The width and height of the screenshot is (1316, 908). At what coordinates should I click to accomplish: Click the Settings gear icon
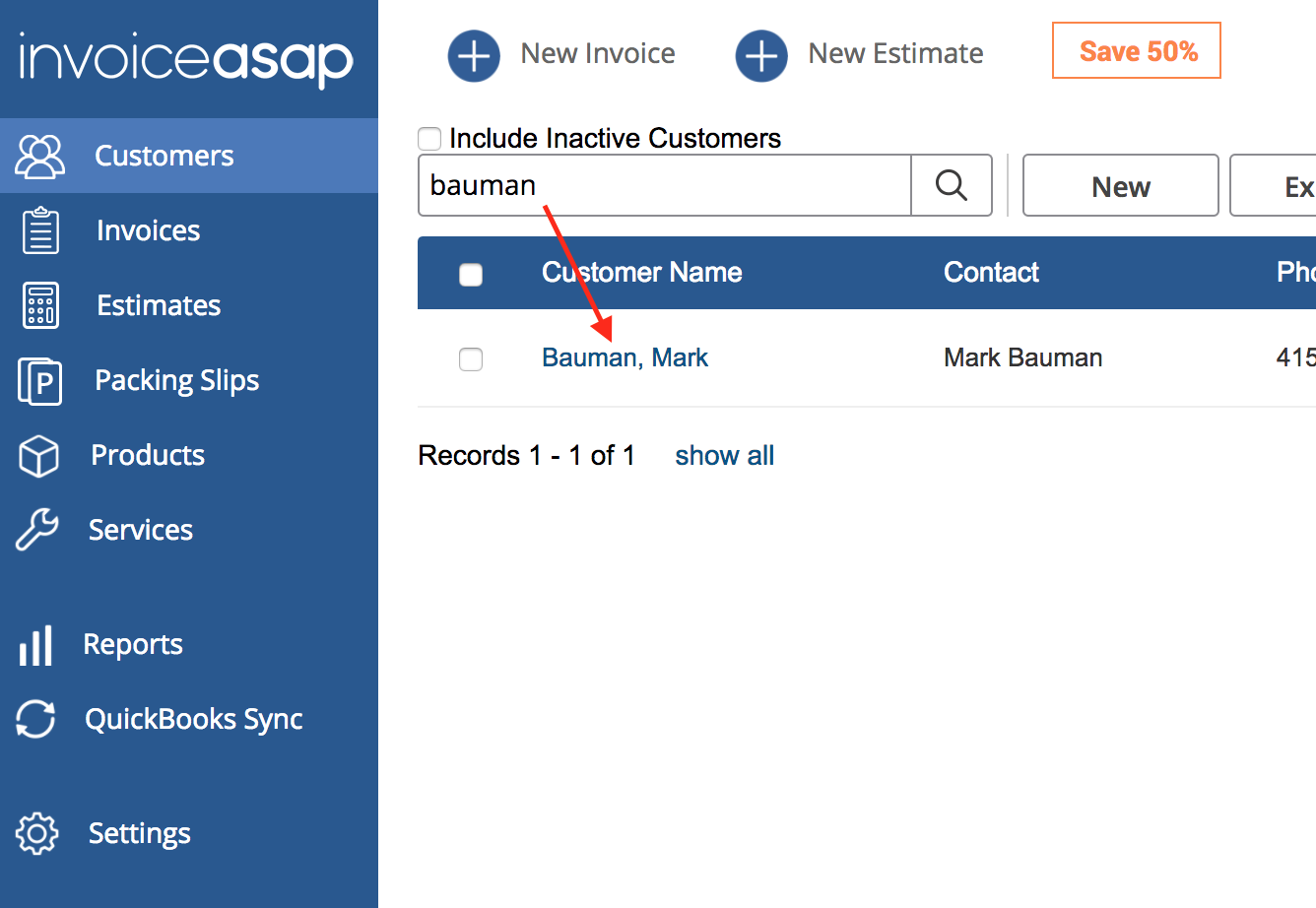point(37,833)
